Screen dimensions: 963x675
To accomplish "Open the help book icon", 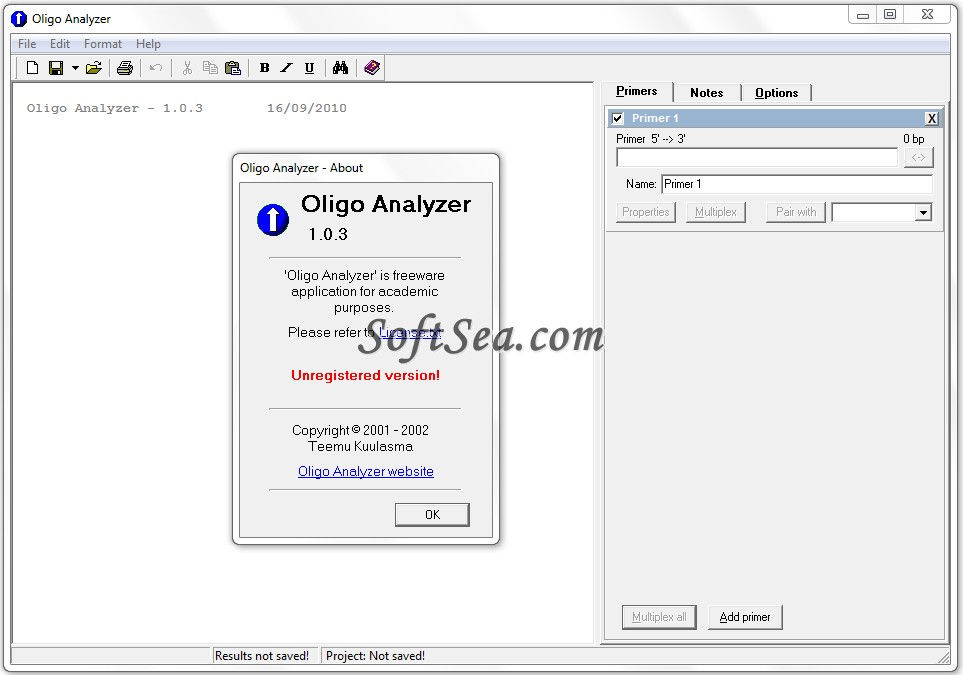I will tap(372, 68).
